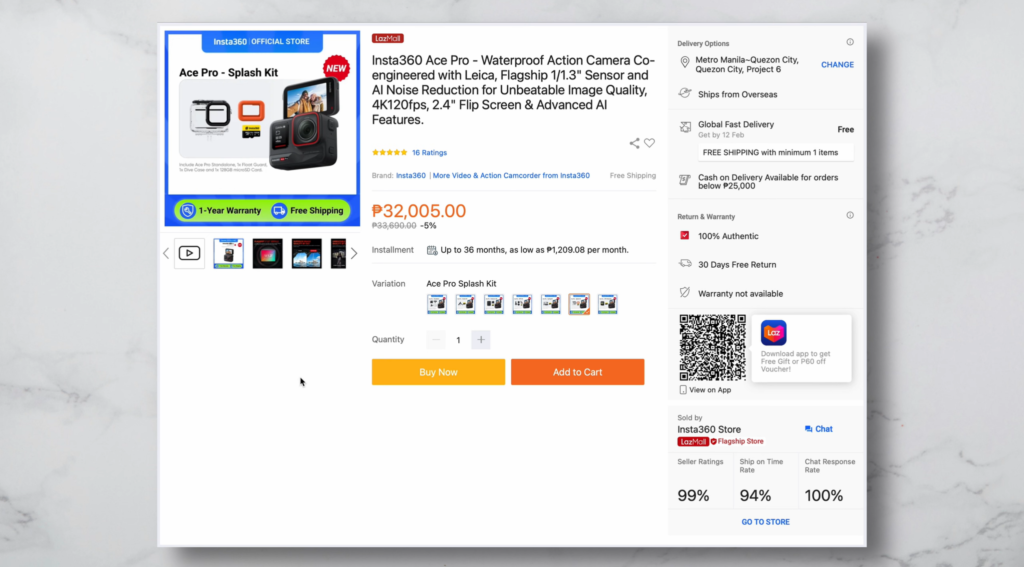Click the Buy Now button

[438, 372]
